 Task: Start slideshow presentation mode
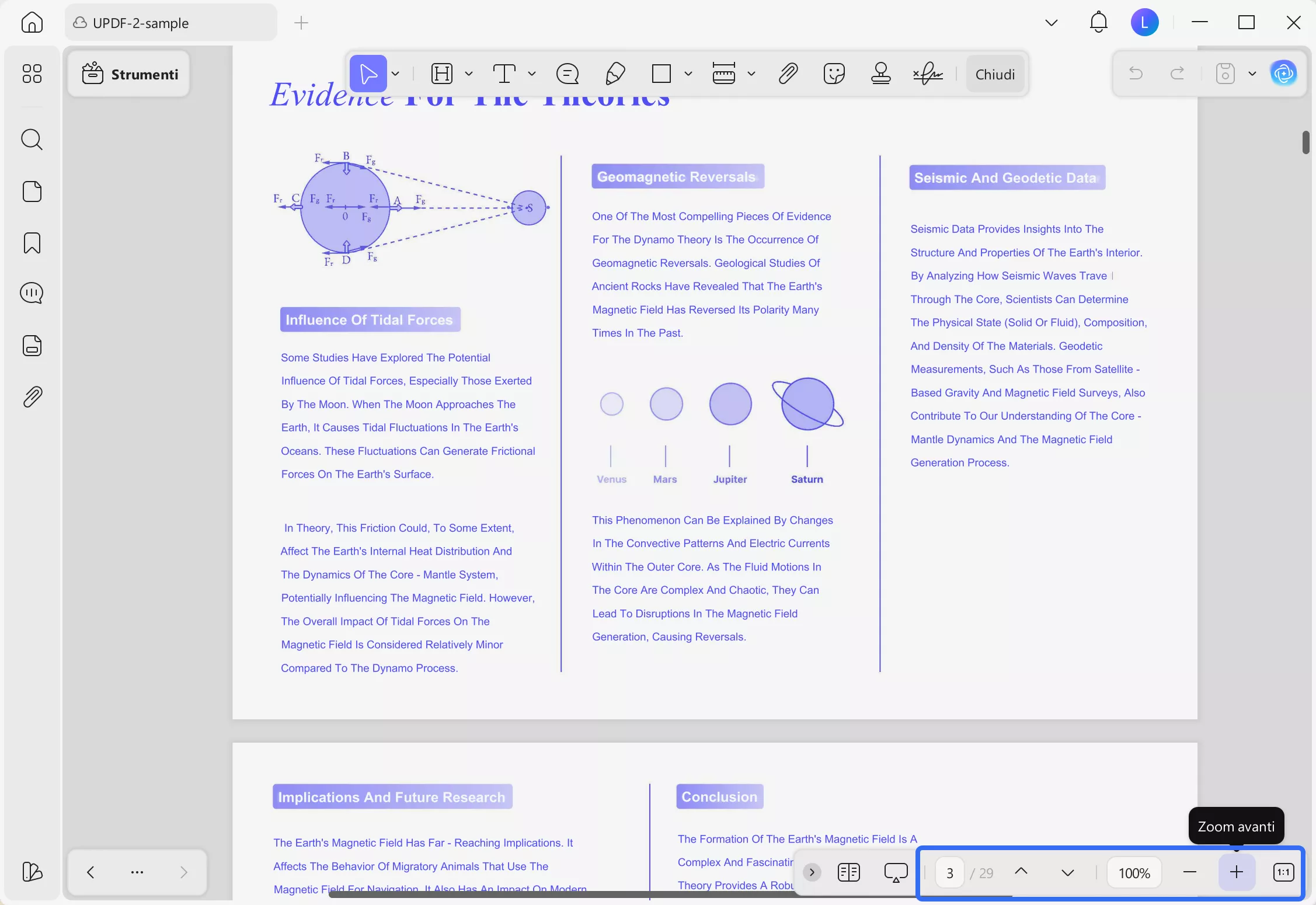coord(895,872)
